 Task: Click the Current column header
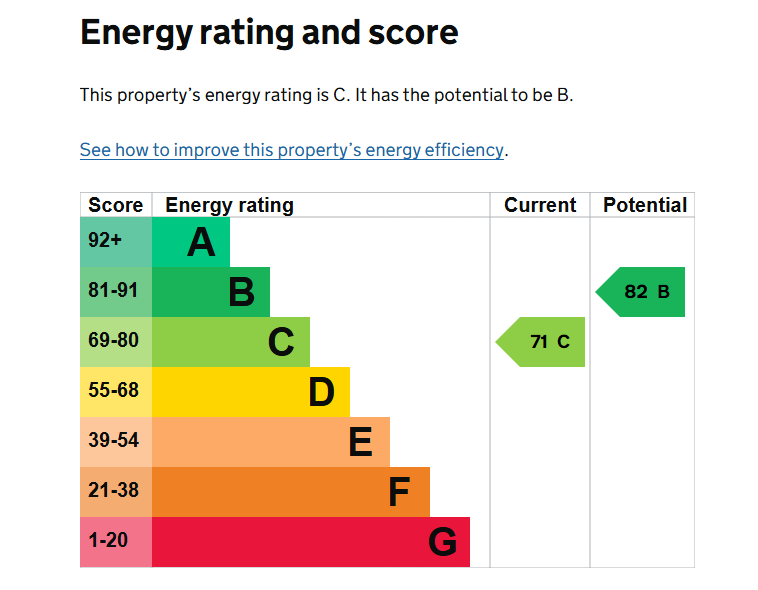pyautogui.click(x=540, y=205)
